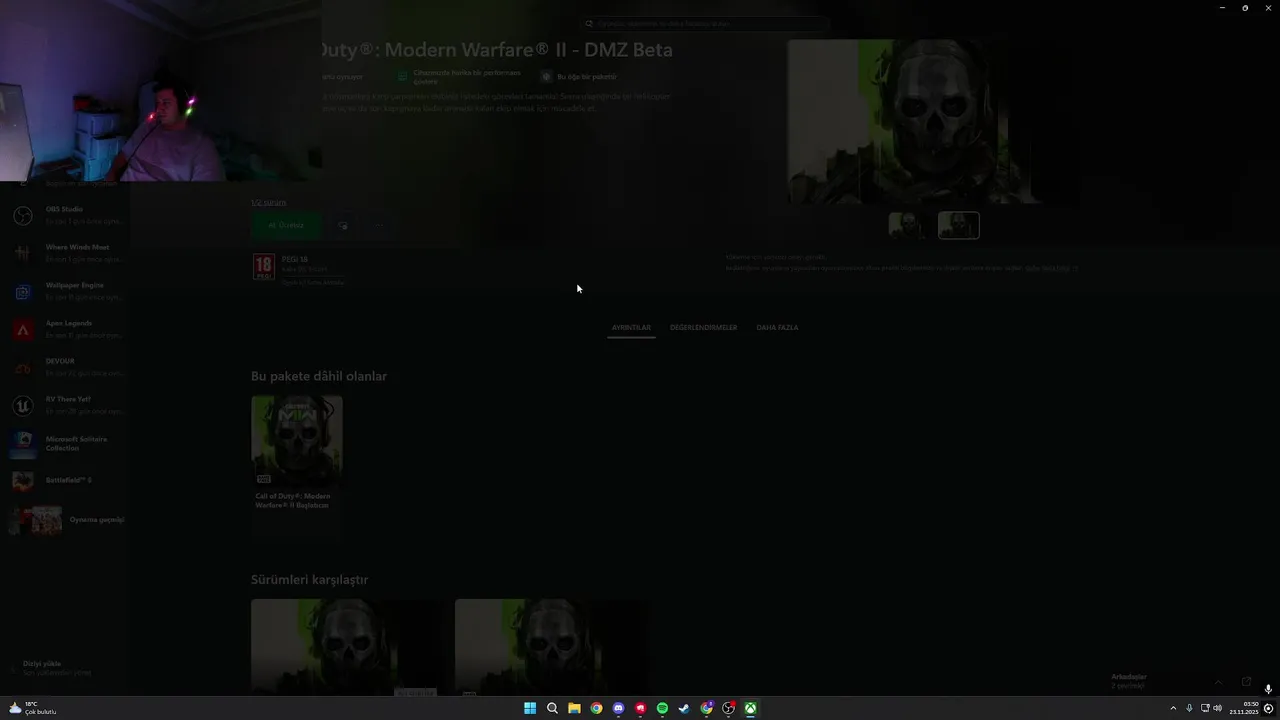1280x720 pixels.
Task: Open the DAHA FAZLA tab
Action: [777, 328]
